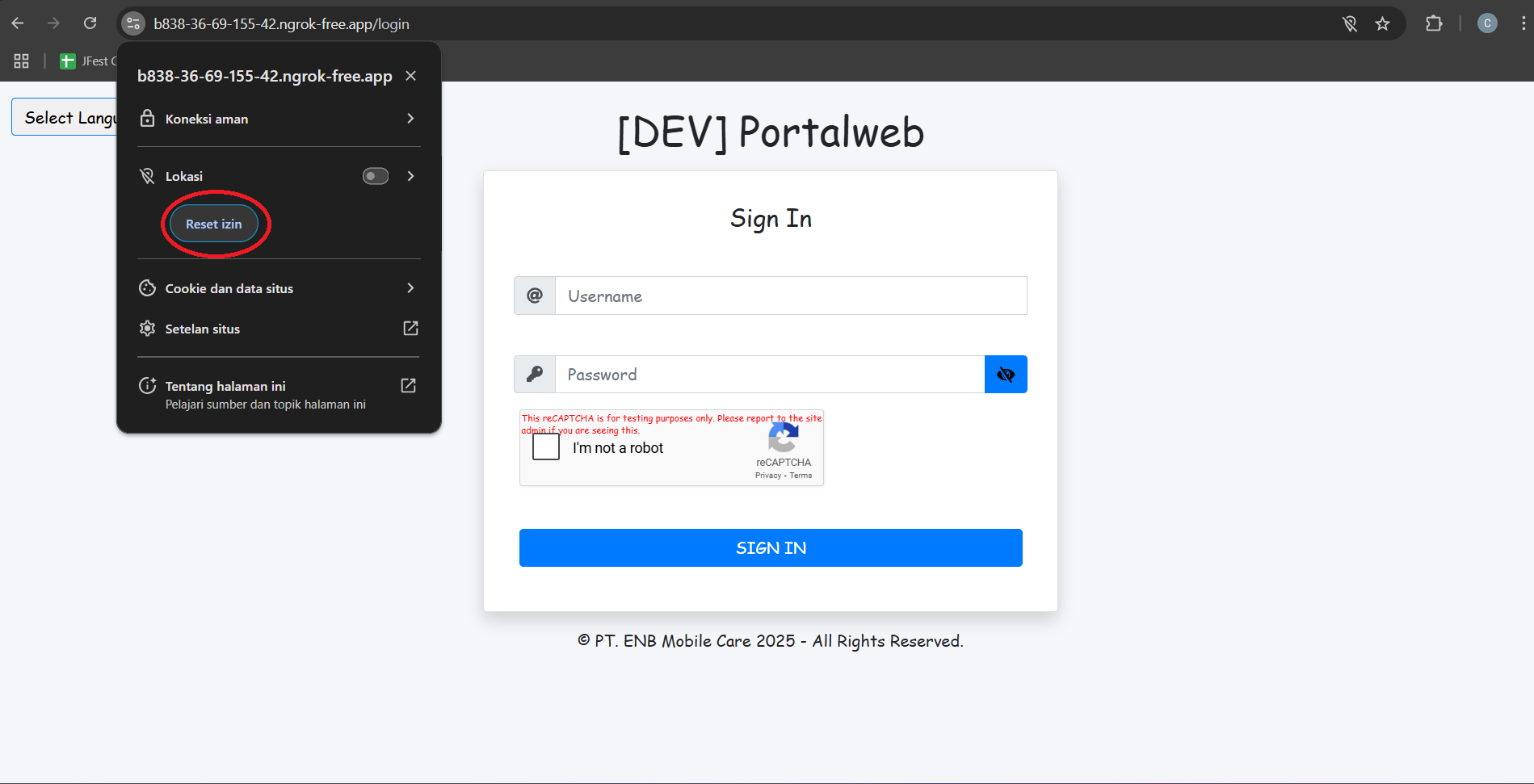This screenshot has width=1534, height=784.
Task: Open Tentang halaman ini entry
Action: (x=279, y=394)
